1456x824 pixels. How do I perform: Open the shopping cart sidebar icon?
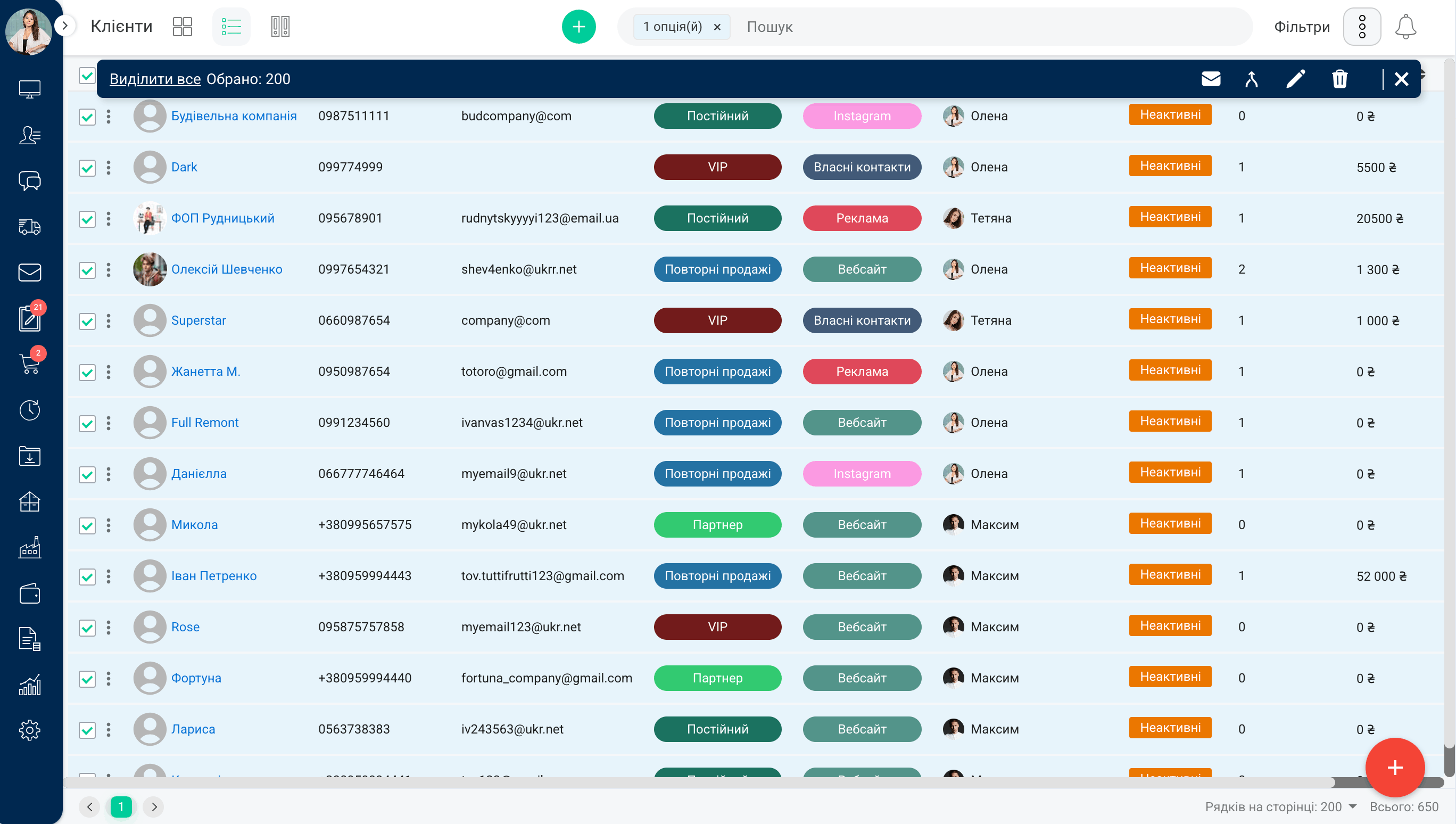29,364
